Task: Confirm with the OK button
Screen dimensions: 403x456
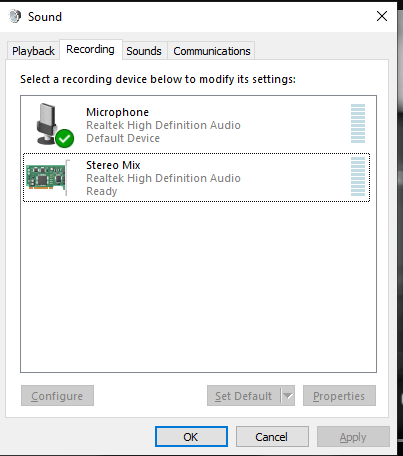Action: (x=191, y=437)
